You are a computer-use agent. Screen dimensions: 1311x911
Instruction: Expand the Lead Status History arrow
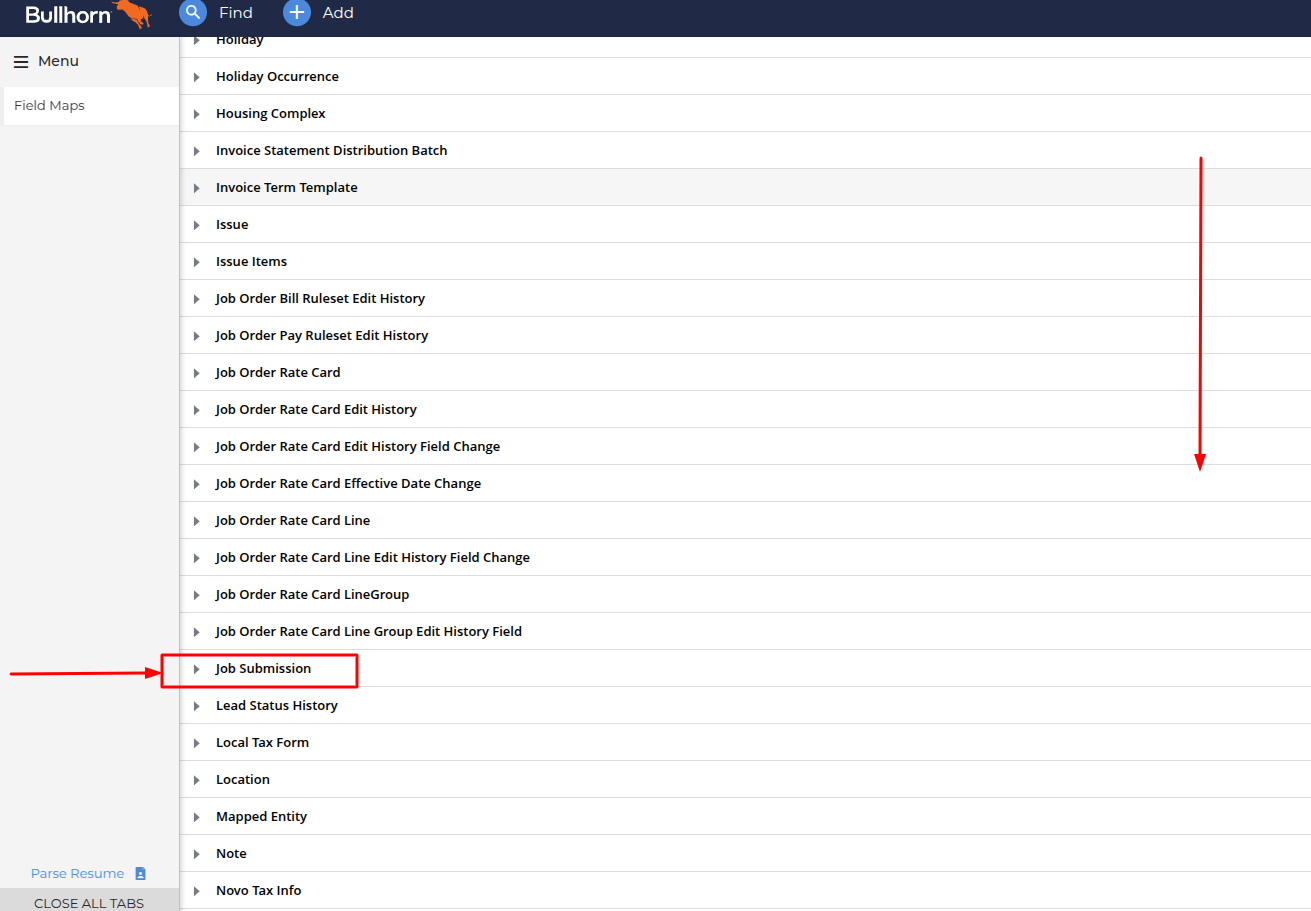197,706
